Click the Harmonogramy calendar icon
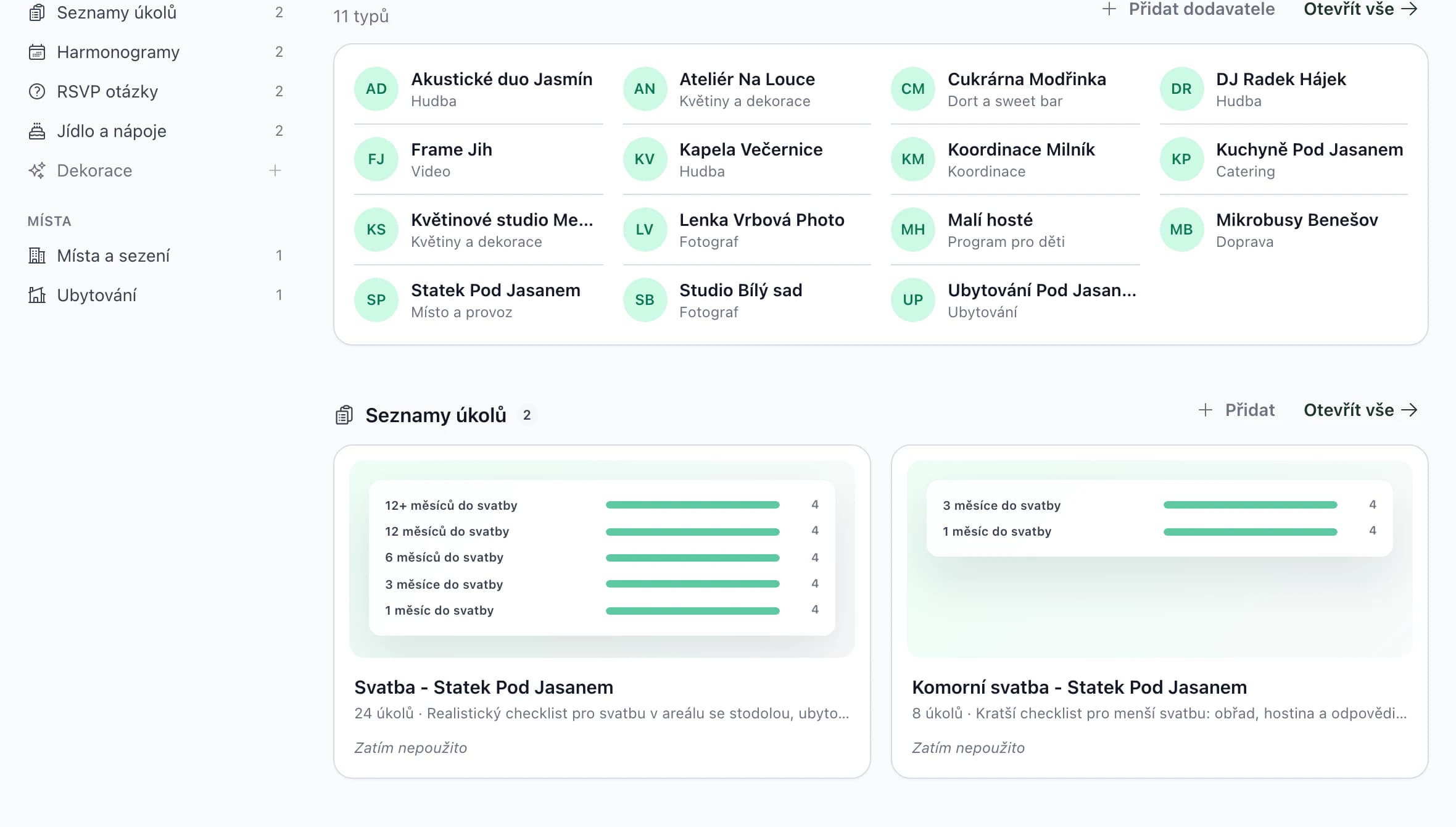The image size is (1456, 827). point(37,52)
